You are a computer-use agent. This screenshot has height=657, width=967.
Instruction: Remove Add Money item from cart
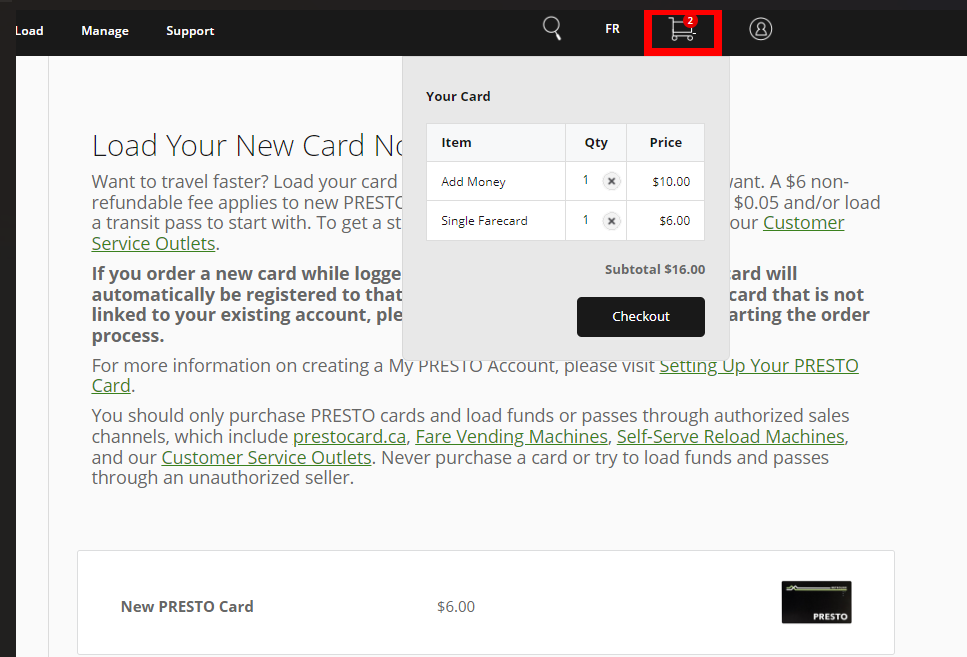pos(611,181)
